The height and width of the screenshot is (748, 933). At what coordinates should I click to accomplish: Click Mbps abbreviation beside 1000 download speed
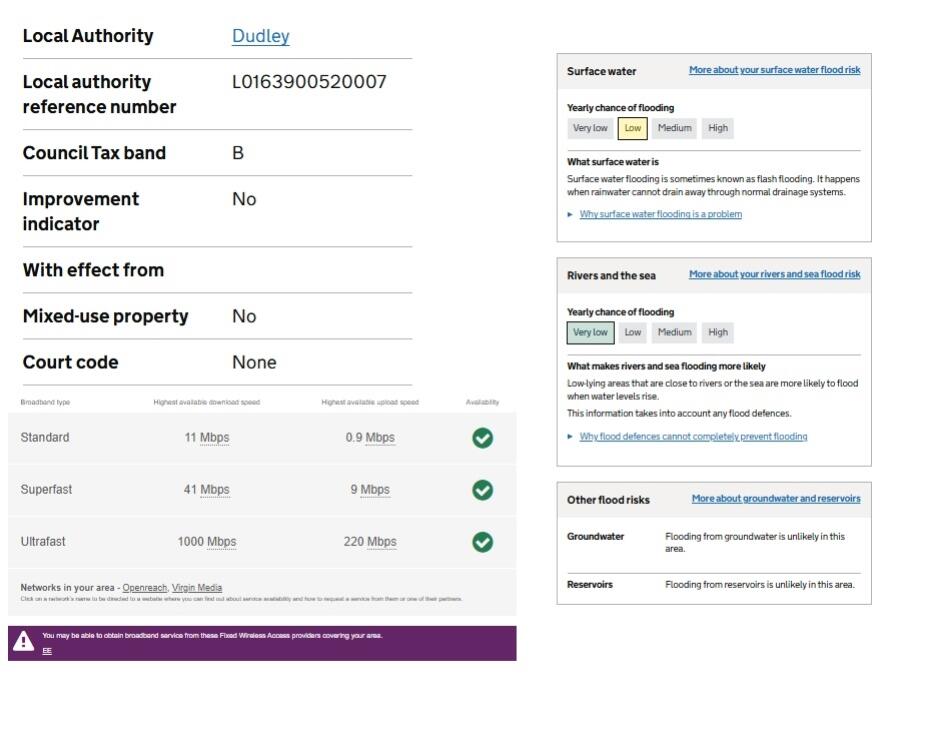click(221, 542)
